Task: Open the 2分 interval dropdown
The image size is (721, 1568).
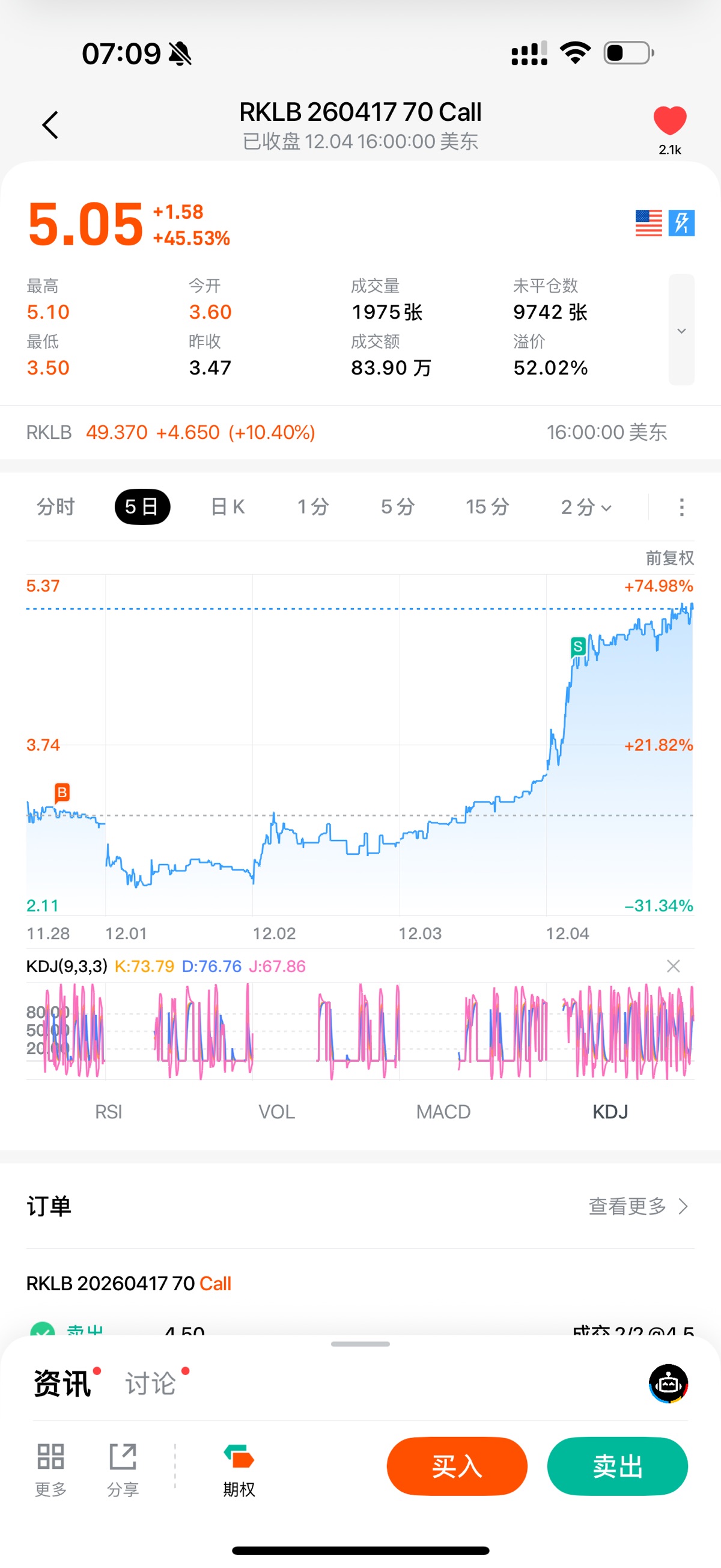Action: (x=586, y=507)
